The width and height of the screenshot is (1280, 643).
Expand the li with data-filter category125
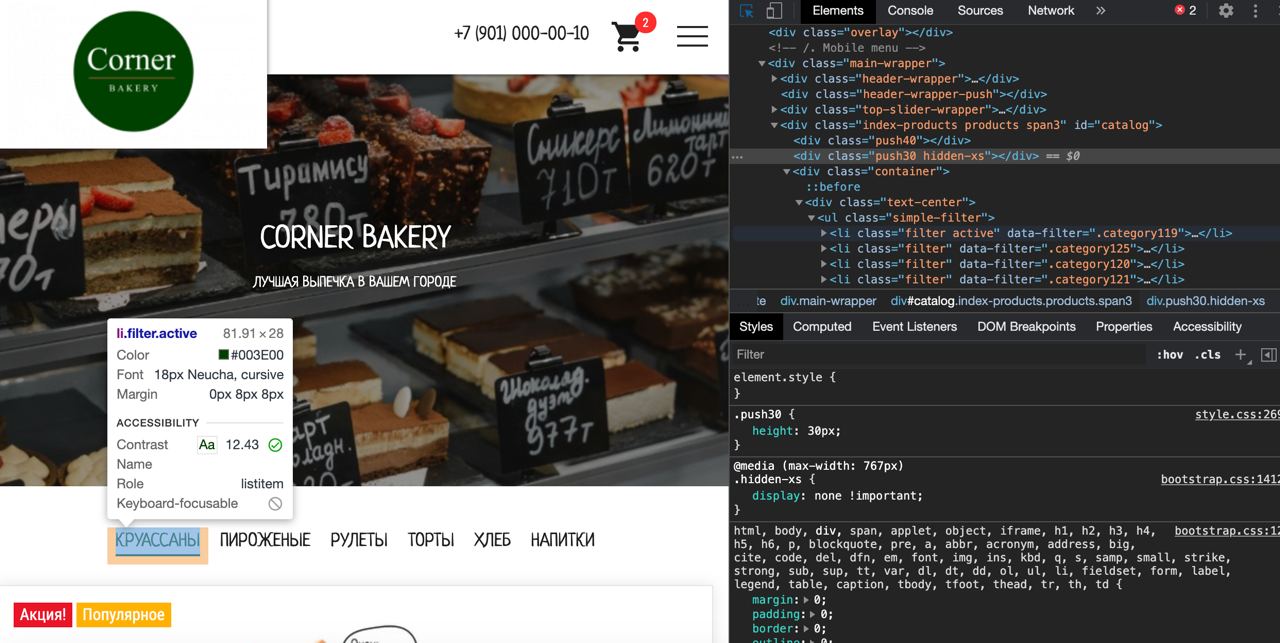coord(824,249)
